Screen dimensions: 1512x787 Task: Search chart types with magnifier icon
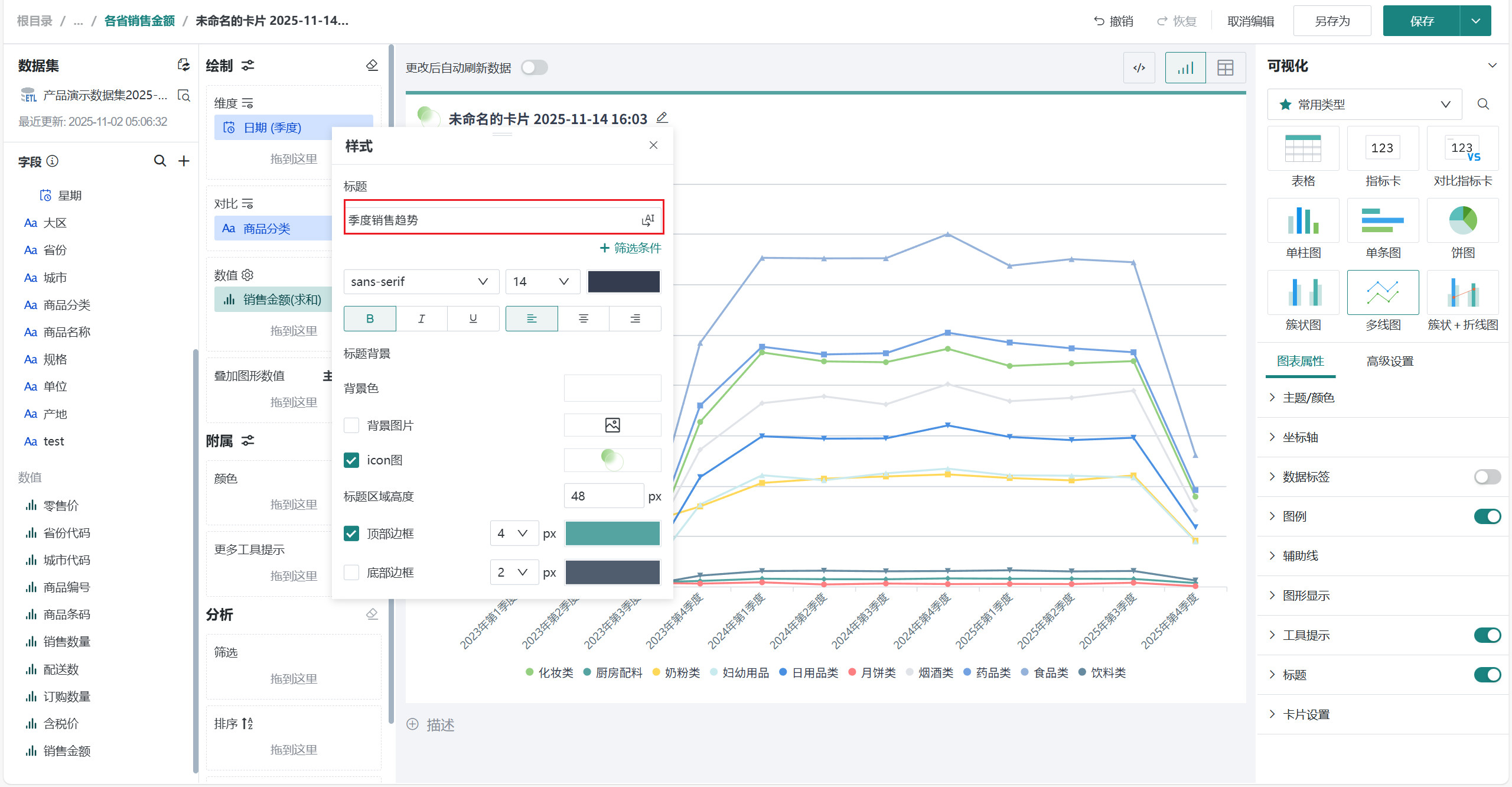[x=1483, y=105]
